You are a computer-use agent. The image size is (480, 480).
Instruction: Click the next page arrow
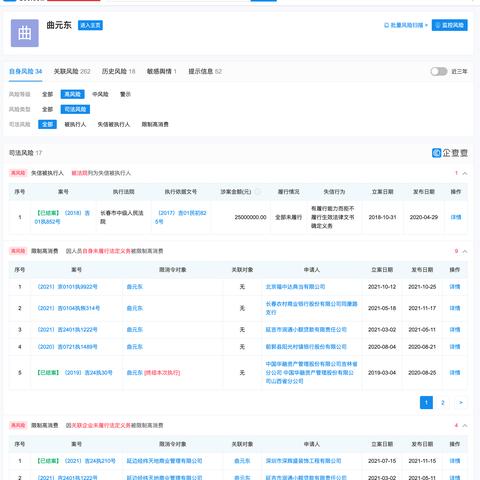[461, 402]
